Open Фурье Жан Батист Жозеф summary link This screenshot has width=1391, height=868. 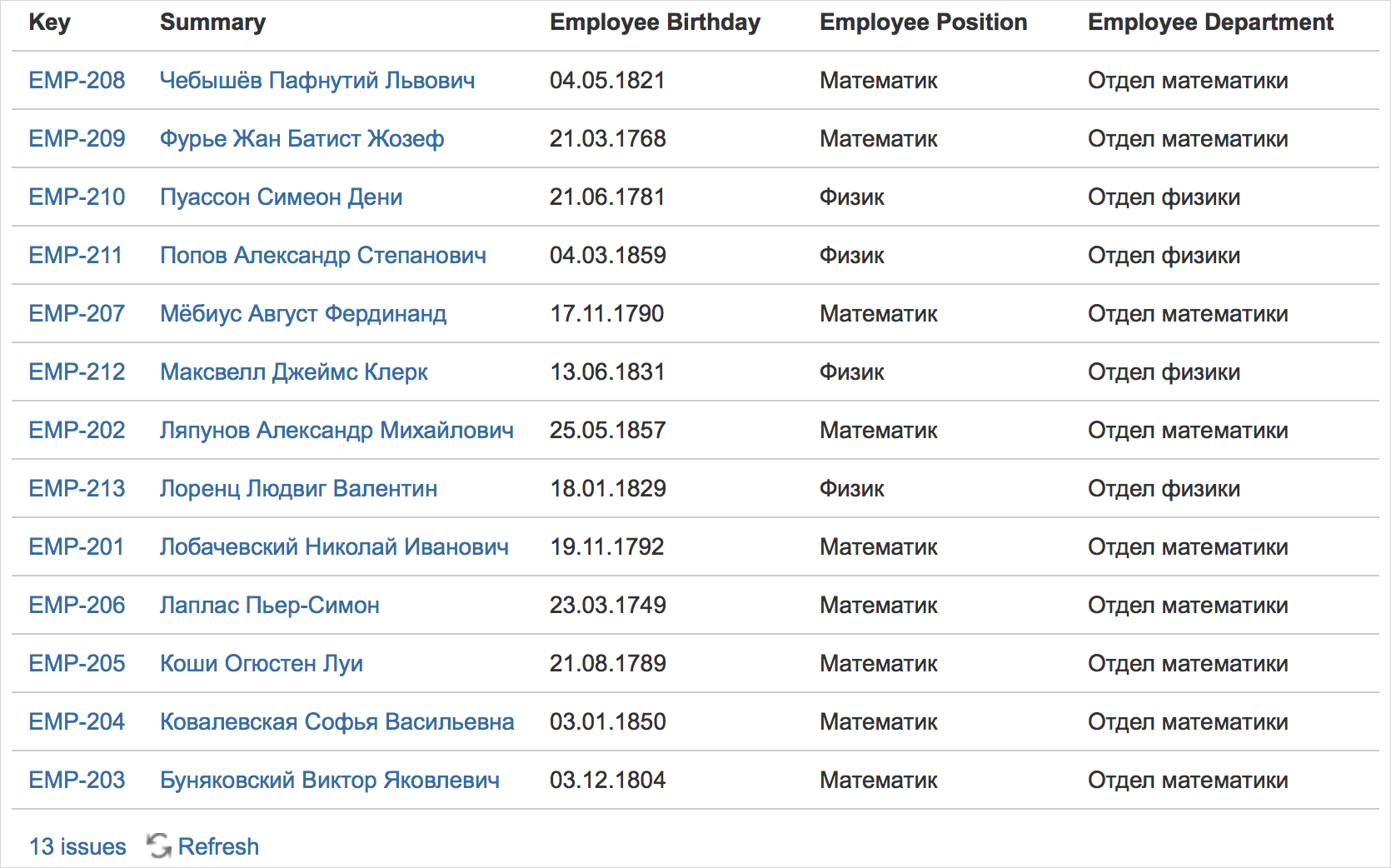point(302,138)
